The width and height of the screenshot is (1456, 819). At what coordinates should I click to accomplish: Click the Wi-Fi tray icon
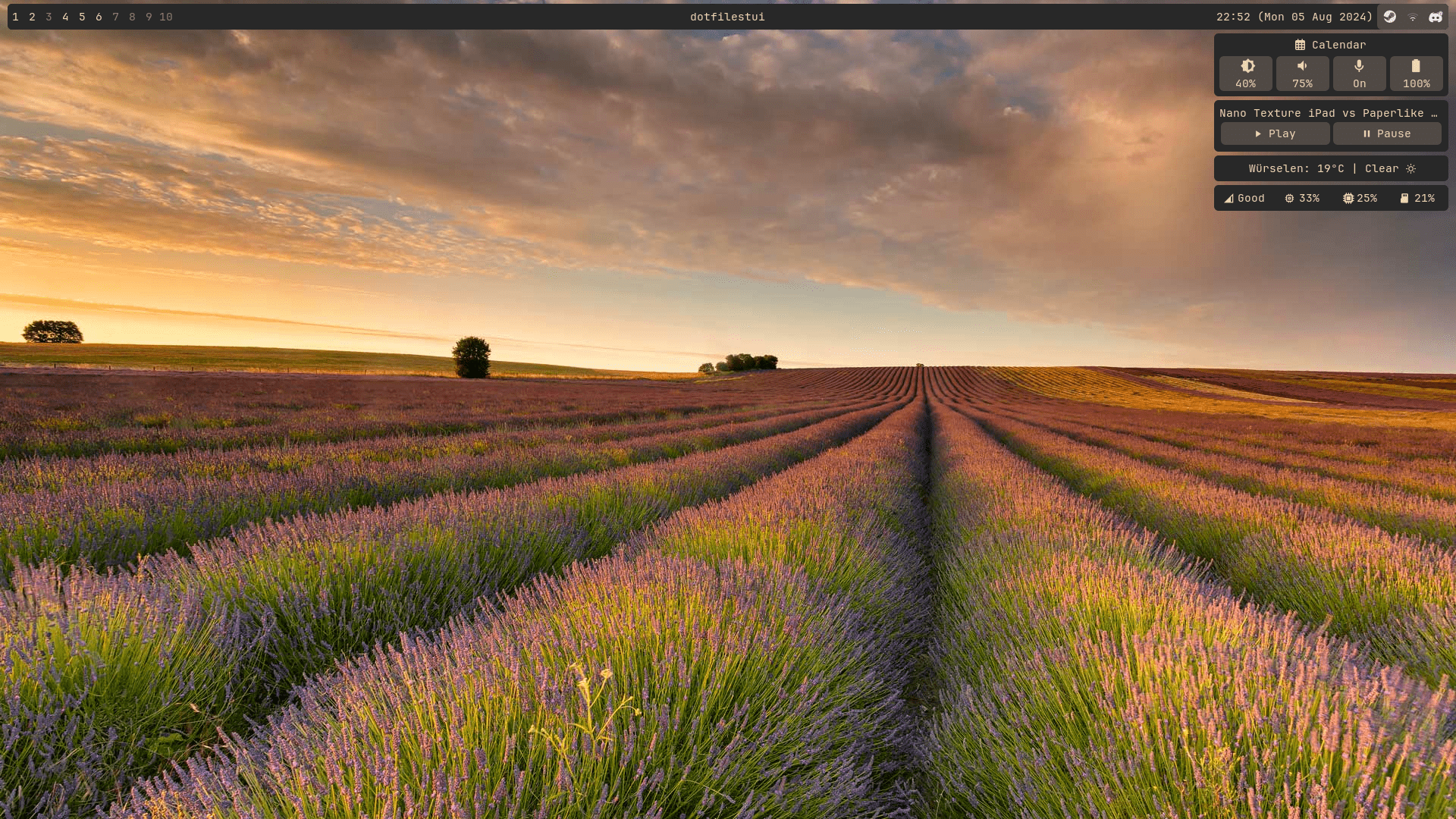(1413, 17)
